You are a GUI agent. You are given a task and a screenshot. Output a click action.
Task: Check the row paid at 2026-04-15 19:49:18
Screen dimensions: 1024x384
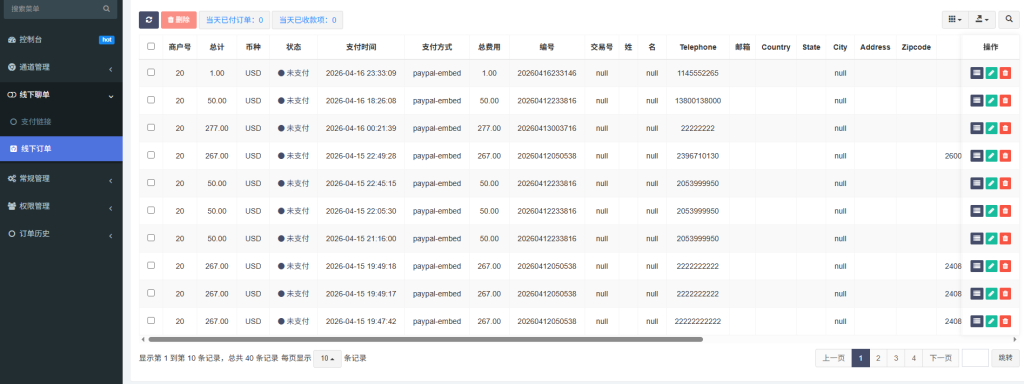click(x=151, y=265)
